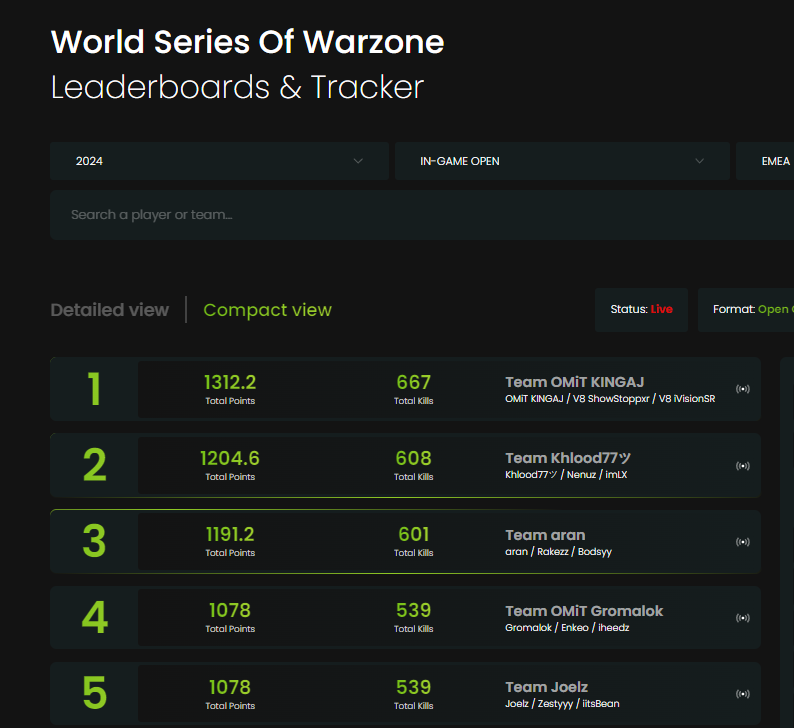Click the 1204.6 Total Points value
Viewport: 794px width, 728px height.
(x=230, y=458)
